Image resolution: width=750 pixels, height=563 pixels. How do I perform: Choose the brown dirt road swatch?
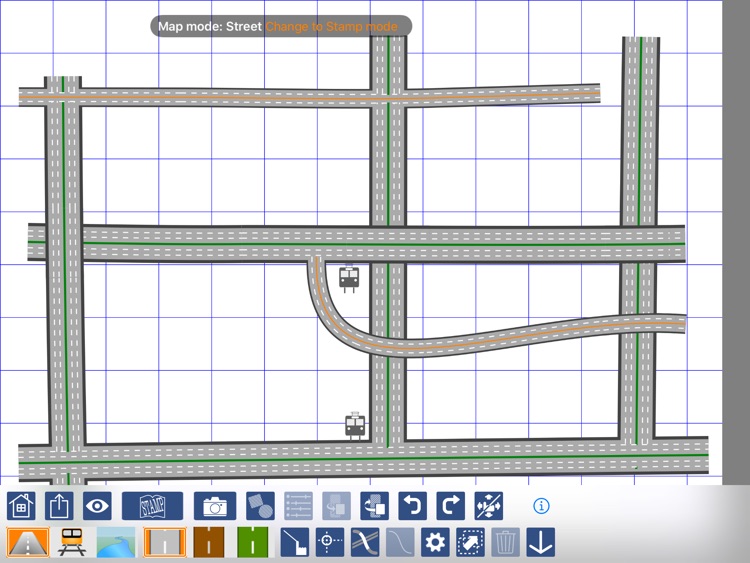click(x=209, y=543)
